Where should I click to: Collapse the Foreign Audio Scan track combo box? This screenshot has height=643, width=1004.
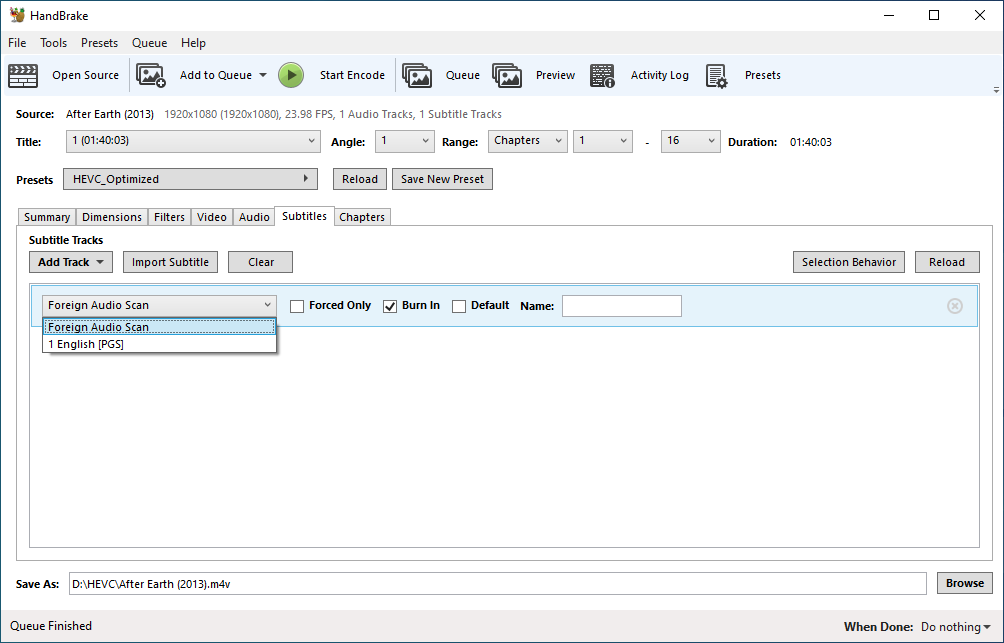pyautogui.click(x=159, y=305)
